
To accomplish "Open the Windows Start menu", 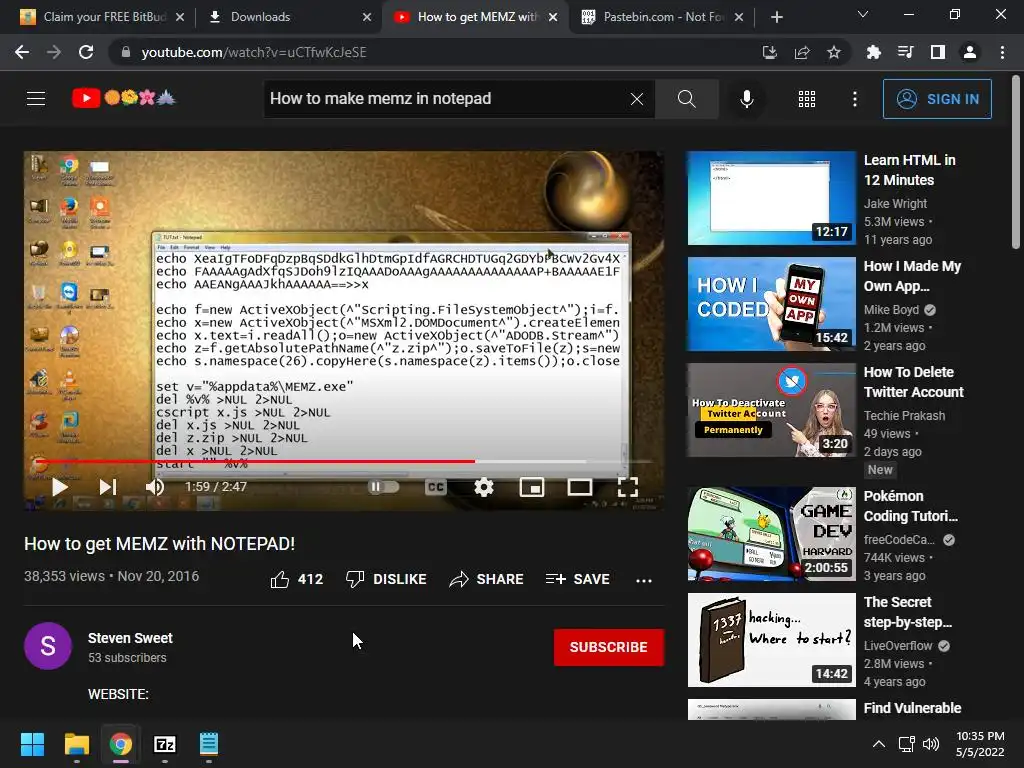I will point(32,744).
